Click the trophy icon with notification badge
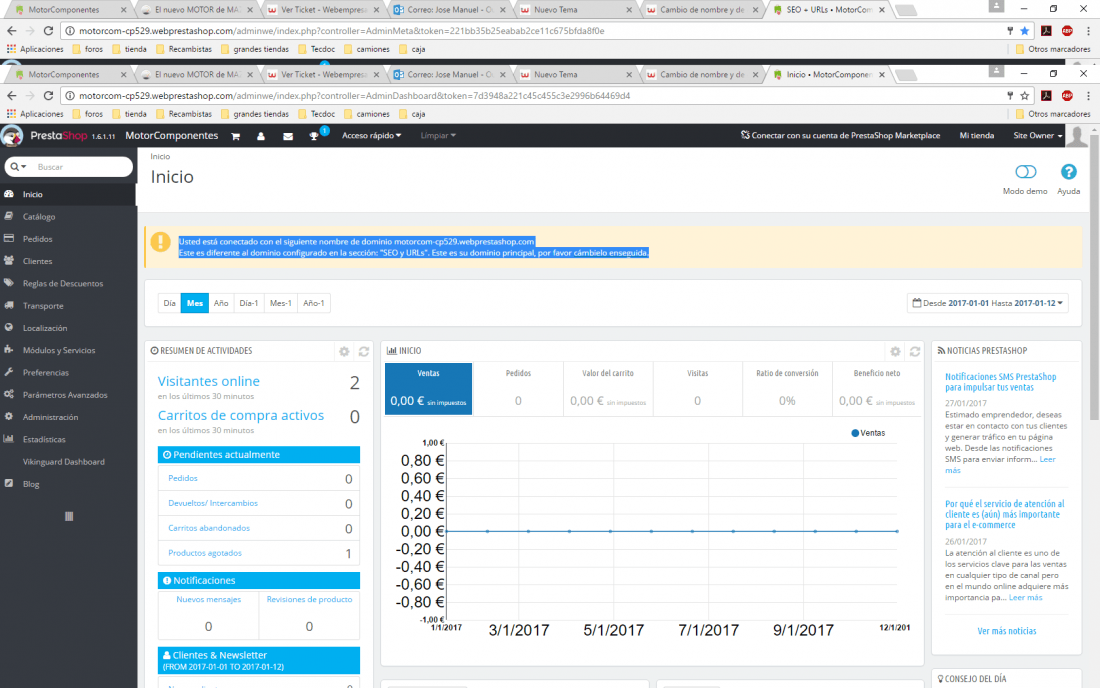Image resolution: width=1100 pixels, height=688 pixels. click(x=314, y=136)
